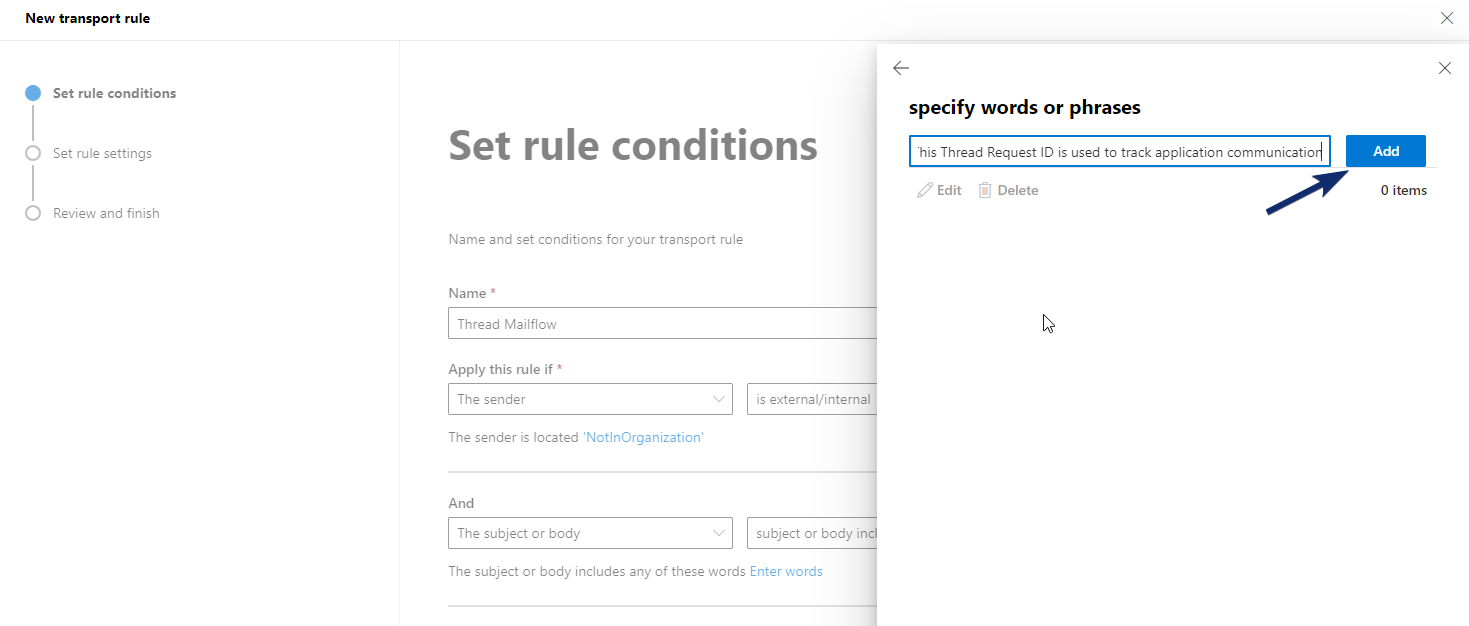Screen dimensions: 1469x626
Task: Click the pencil Edit icon
Action: [x=925, y=190]
